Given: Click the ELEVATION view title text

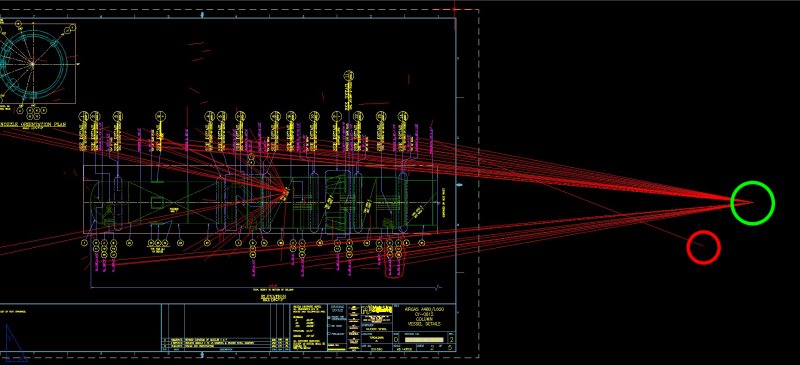Looking at the screenshot, I should tap(273, 297).
